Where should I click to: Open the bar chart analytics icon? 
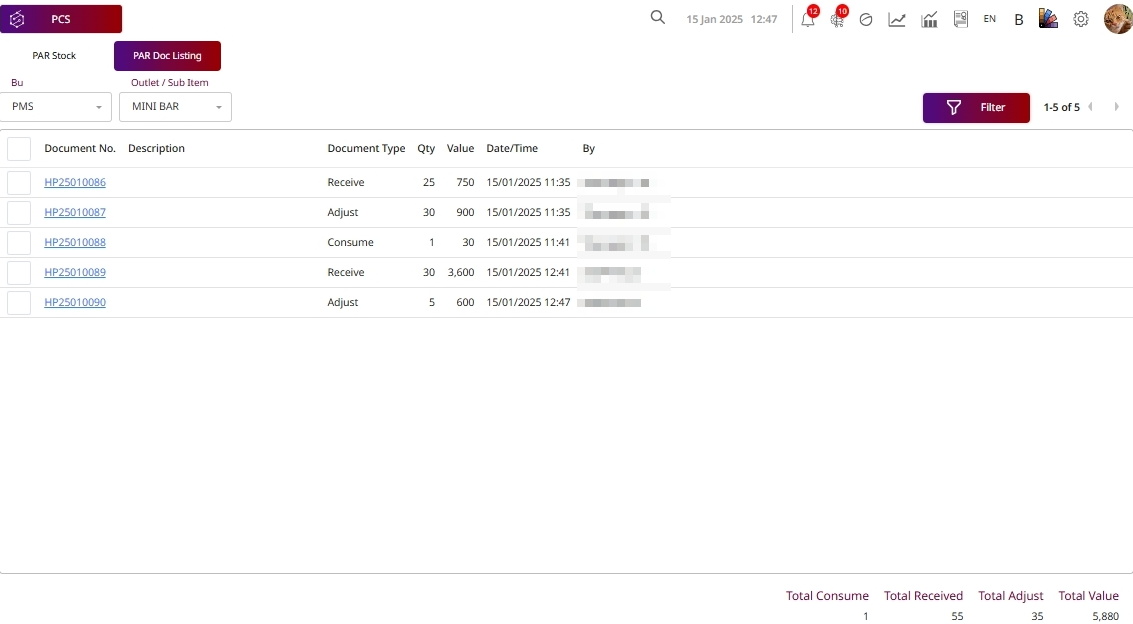pyautogui.click(x=929, y=19)
